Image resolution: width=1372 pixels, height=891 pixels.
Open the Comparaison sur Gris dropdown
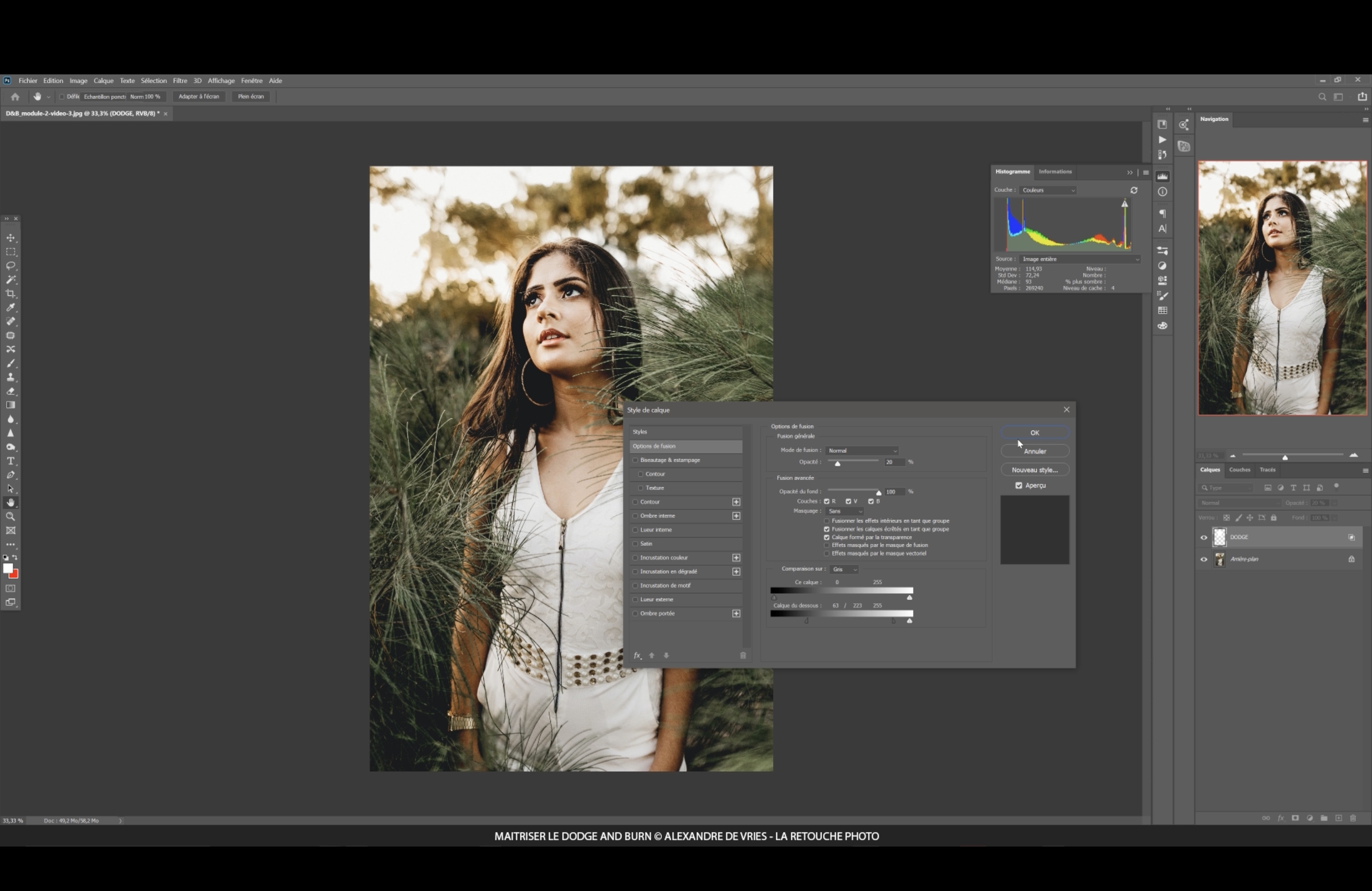(844, 569)
